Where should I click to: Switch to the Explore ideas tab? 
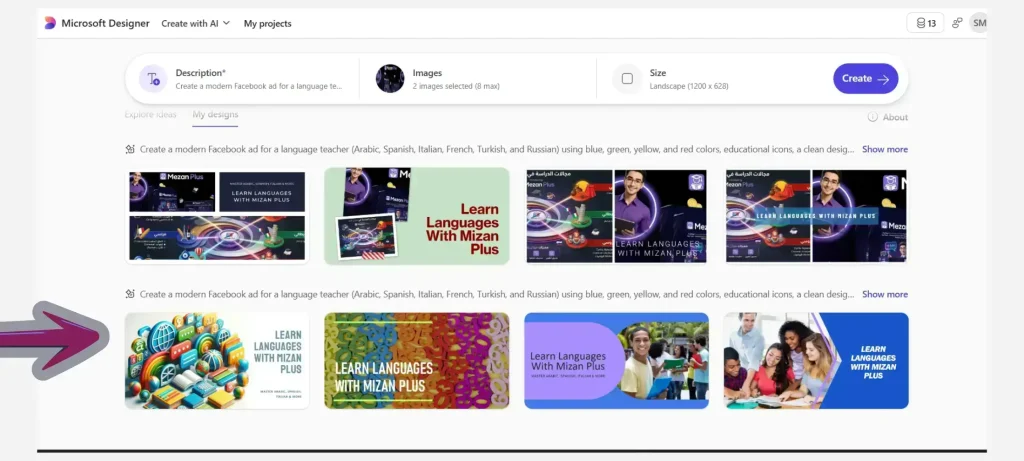(150, 114)
